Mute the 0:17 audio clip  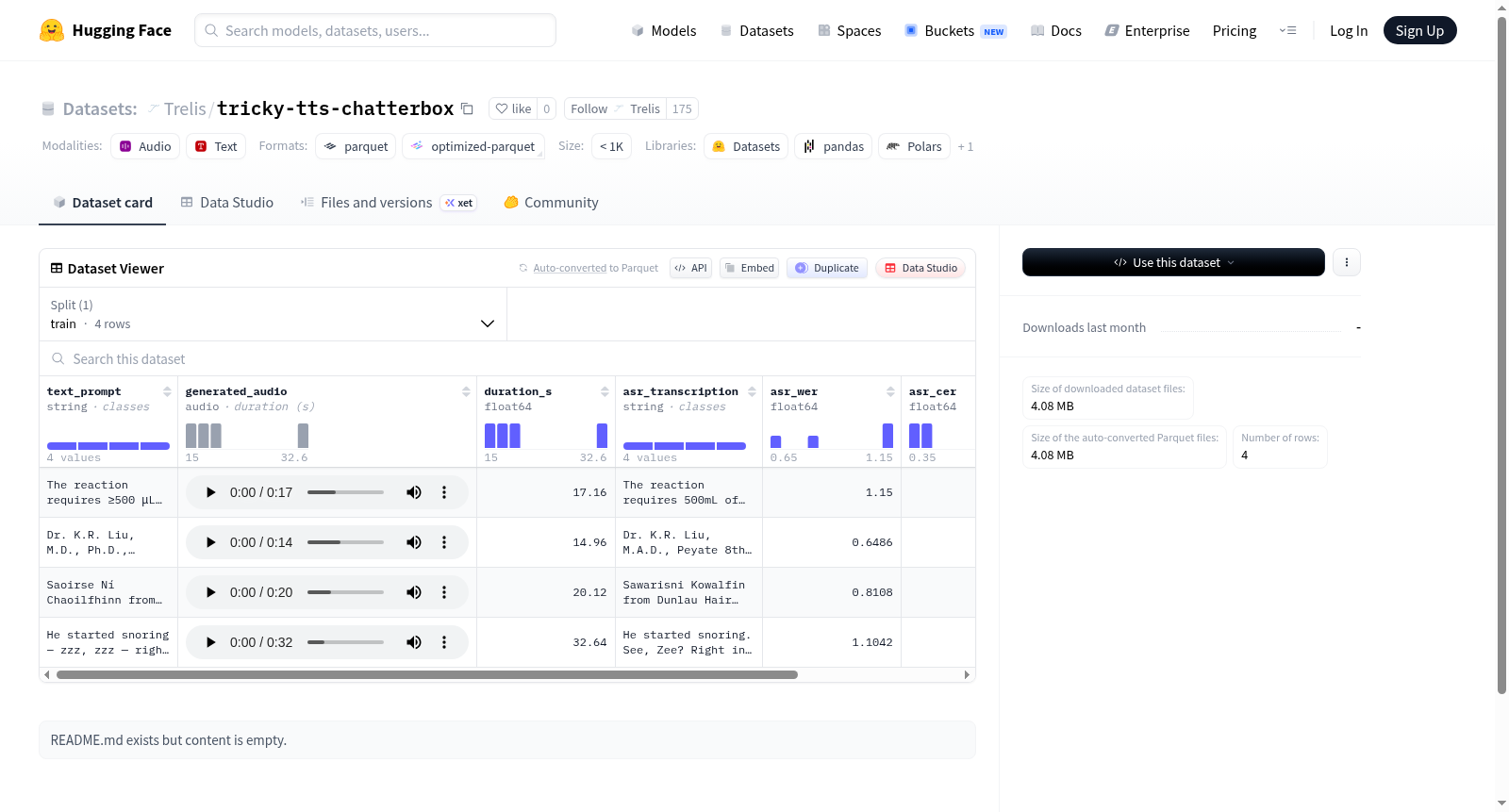pyautogui.click(x=414, y=492)
